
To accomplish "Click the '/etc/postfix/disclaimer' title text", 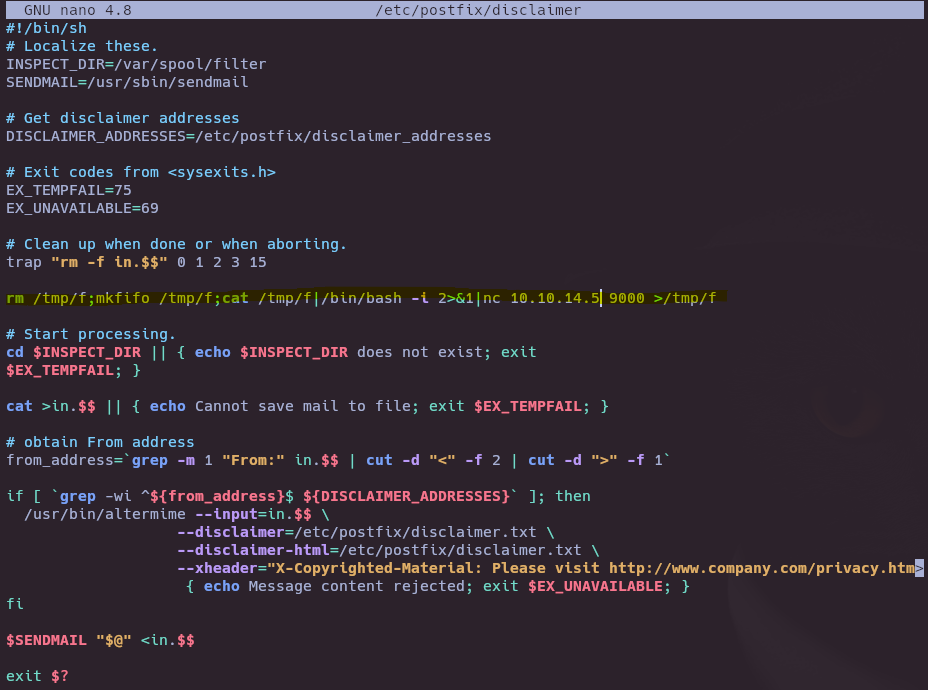I will [x=478, y=10].
